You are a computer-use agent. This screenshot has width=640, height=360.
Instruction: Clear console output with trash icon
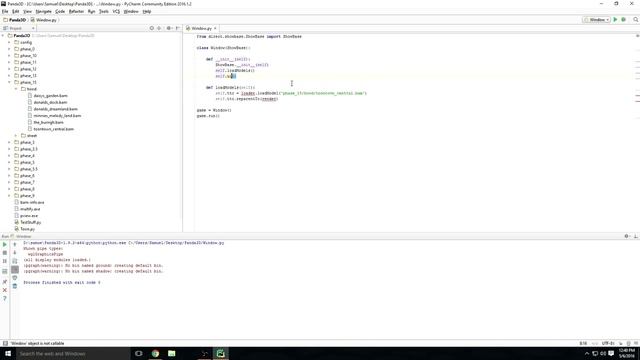15,286
